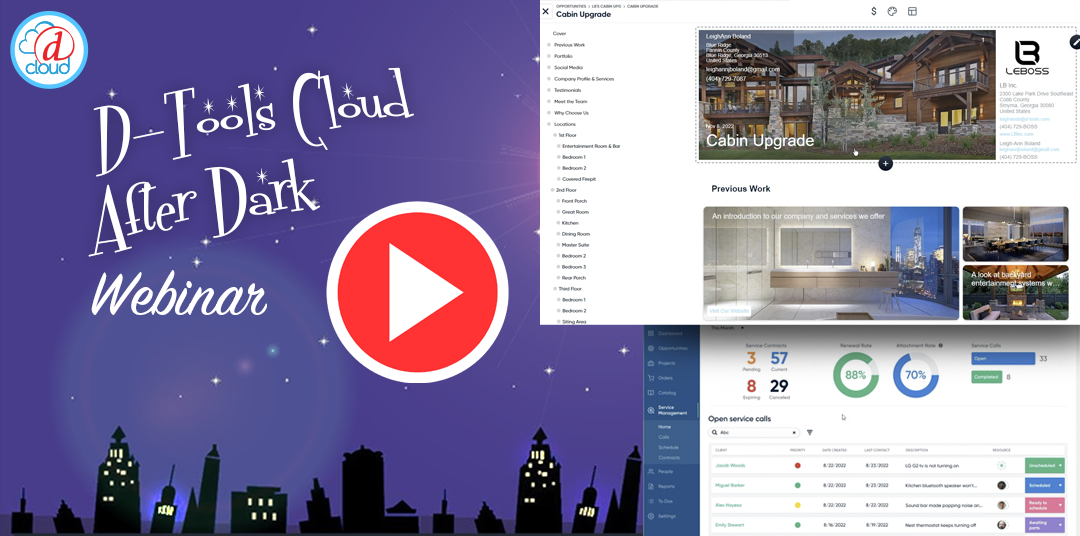Open Schedule under Service Management
This screenshot has height=536, width=1080.
point(668,447)
